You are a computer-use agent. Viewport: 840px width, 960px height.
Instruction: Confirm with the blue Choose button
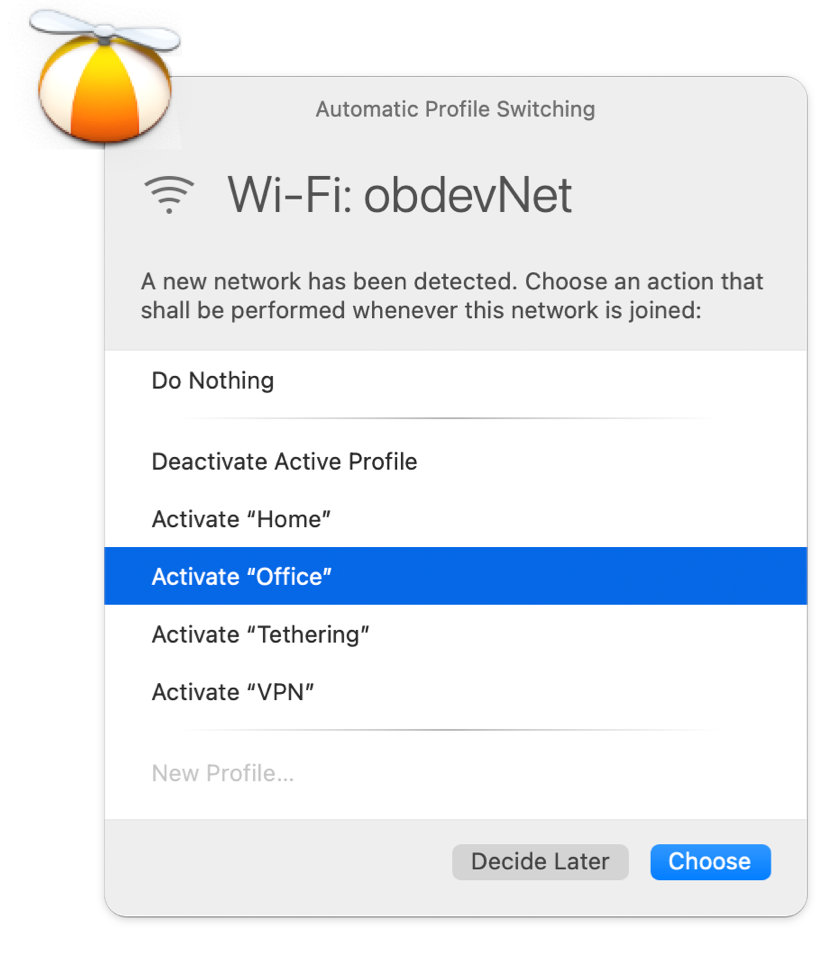coord(710,861)
